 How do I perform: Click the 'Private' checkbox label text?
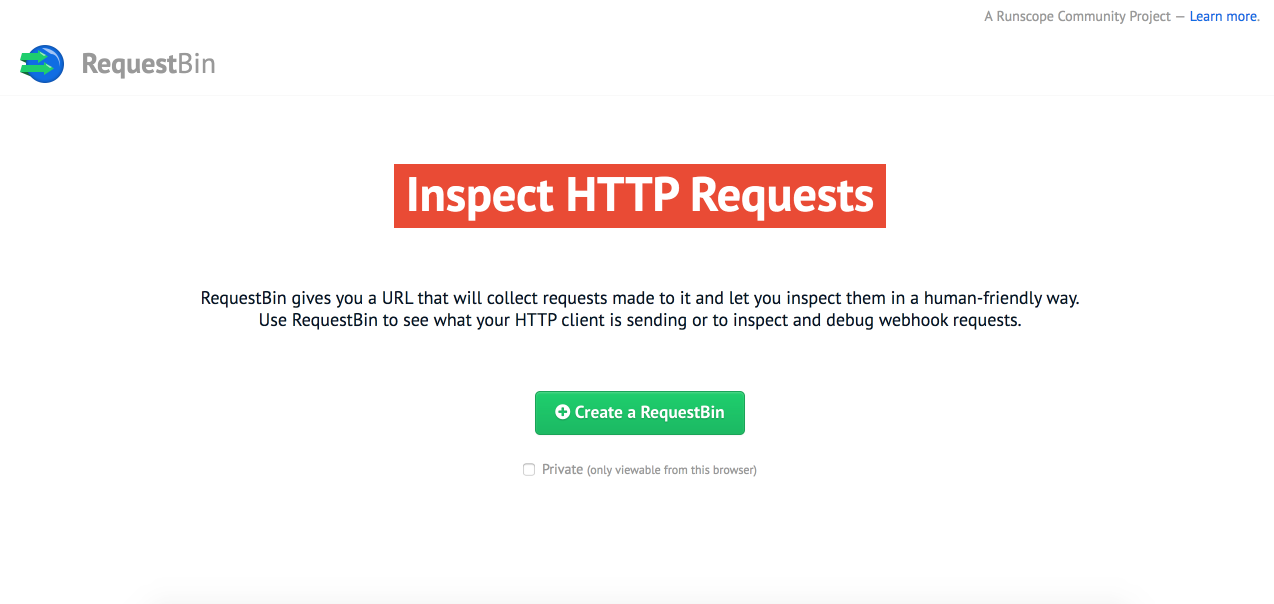click(562, 469)
